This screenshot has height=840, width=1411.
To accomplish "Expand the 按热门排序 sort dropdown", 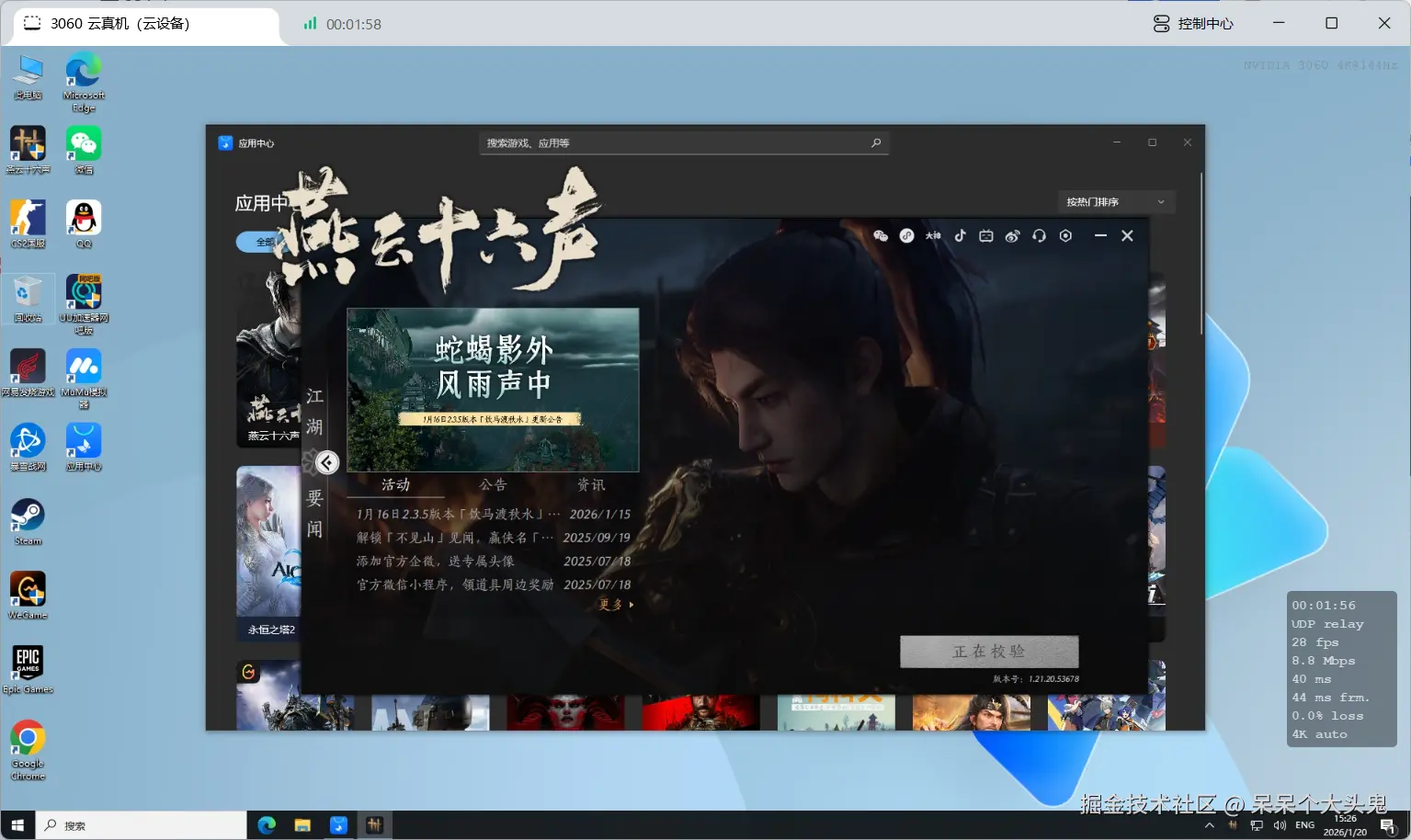I will pos(1115,202).
